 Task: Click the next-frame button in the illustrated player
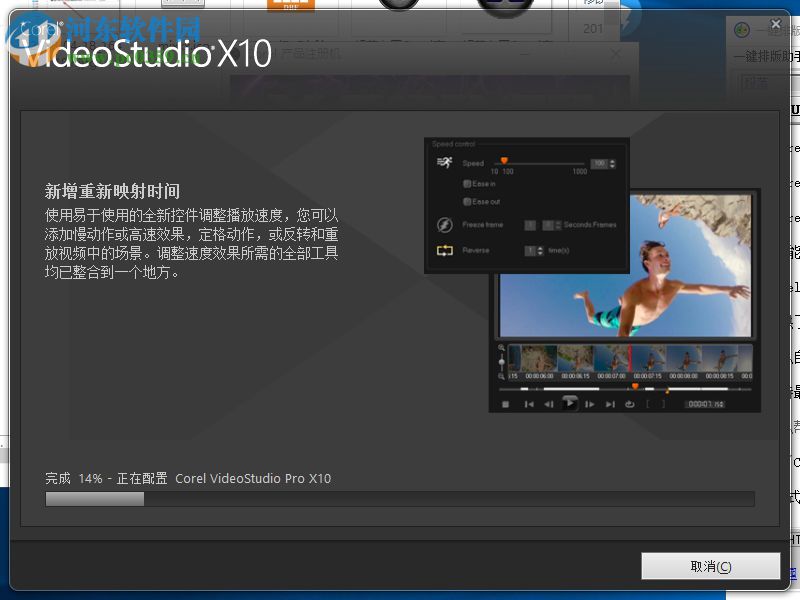point(590,404)
